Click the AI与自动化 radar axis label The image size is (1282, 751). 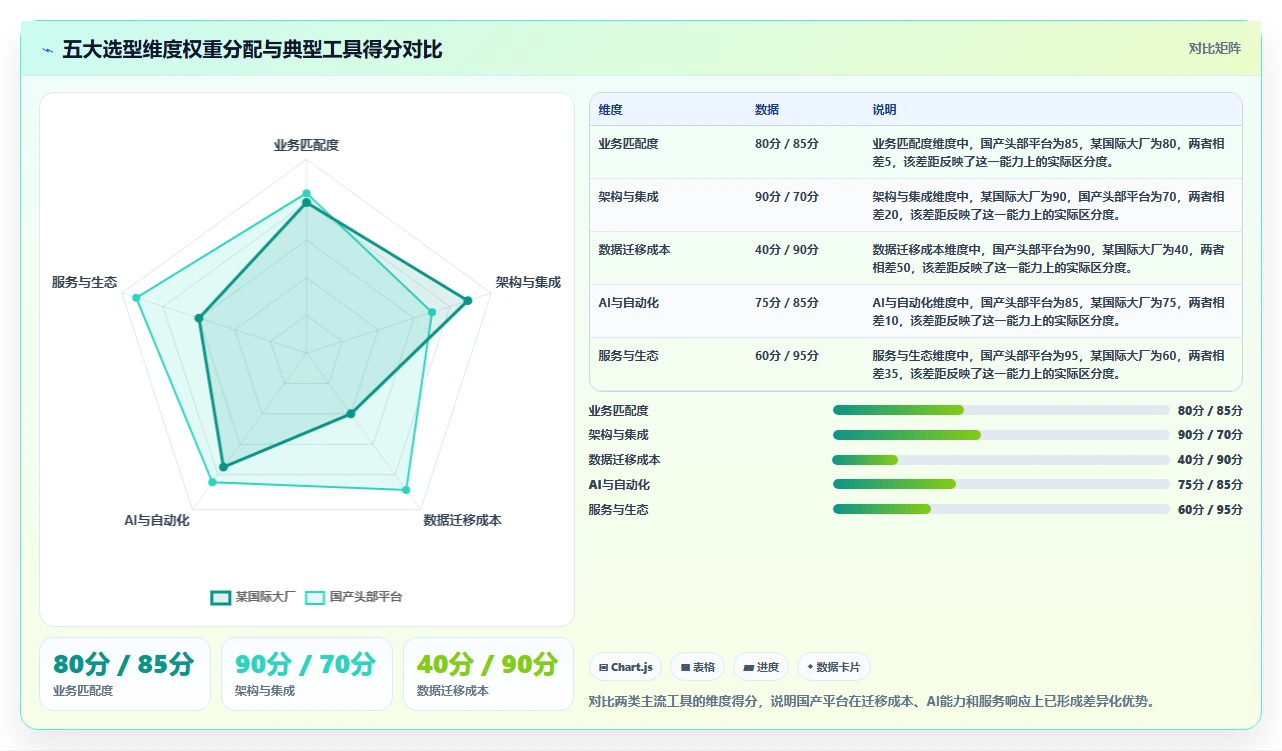click(x=157, y=521)
